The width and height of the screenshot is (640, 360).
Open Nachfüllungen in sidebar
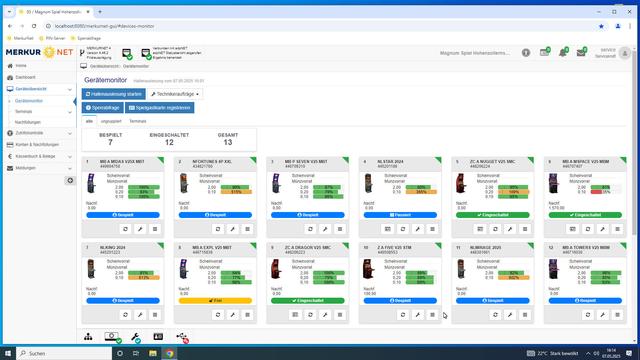pos(28,122)
